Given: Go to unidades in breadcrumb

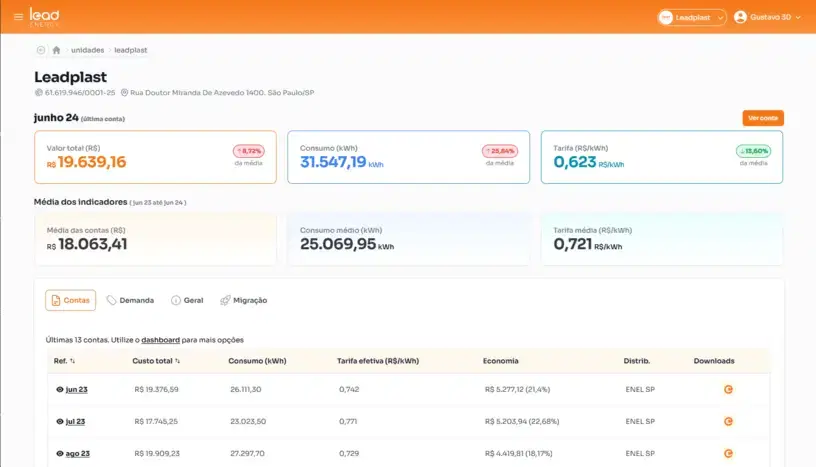Looking at the screenshot, I should point(87,50).
